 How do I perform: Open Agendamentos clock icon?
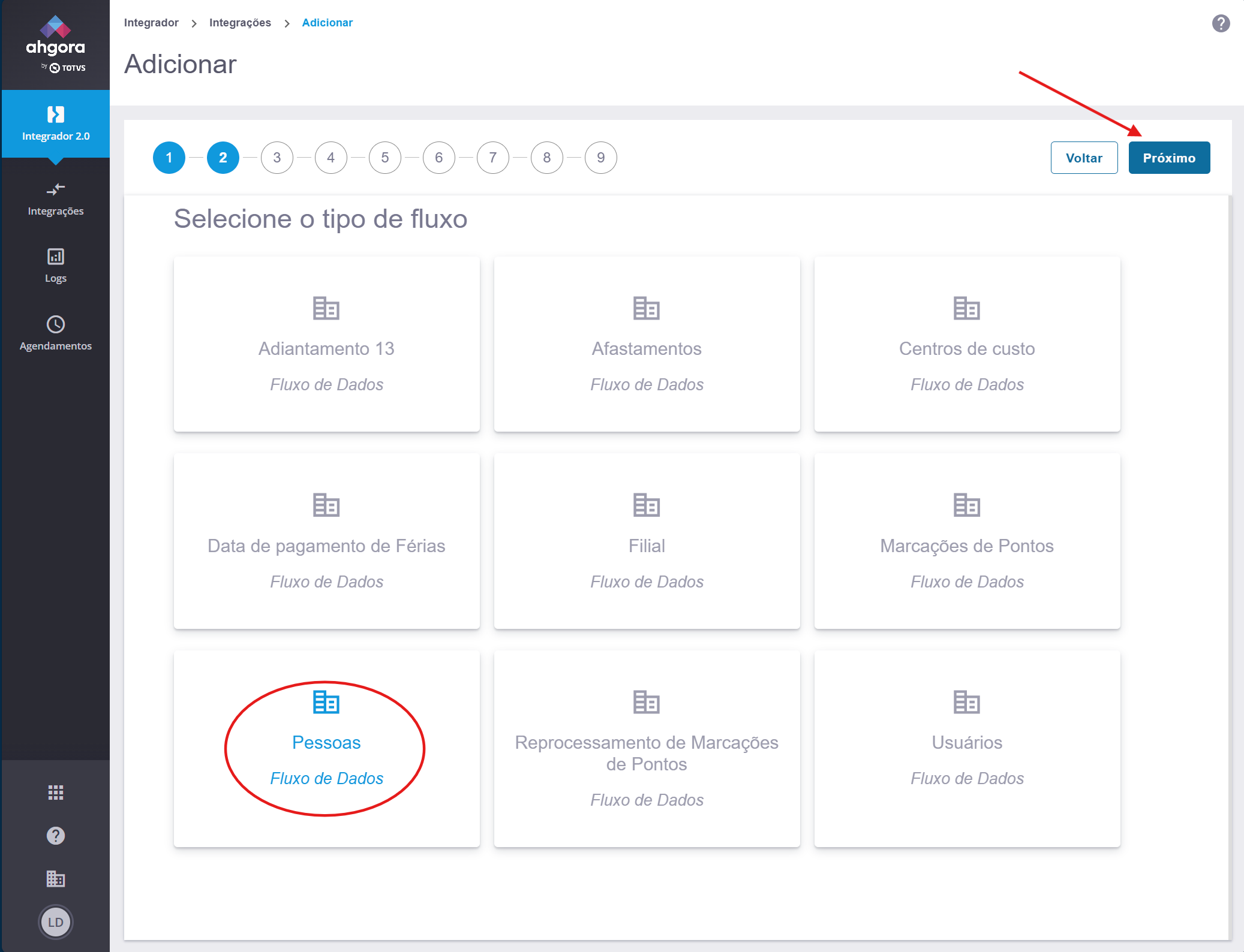[56, 332]
